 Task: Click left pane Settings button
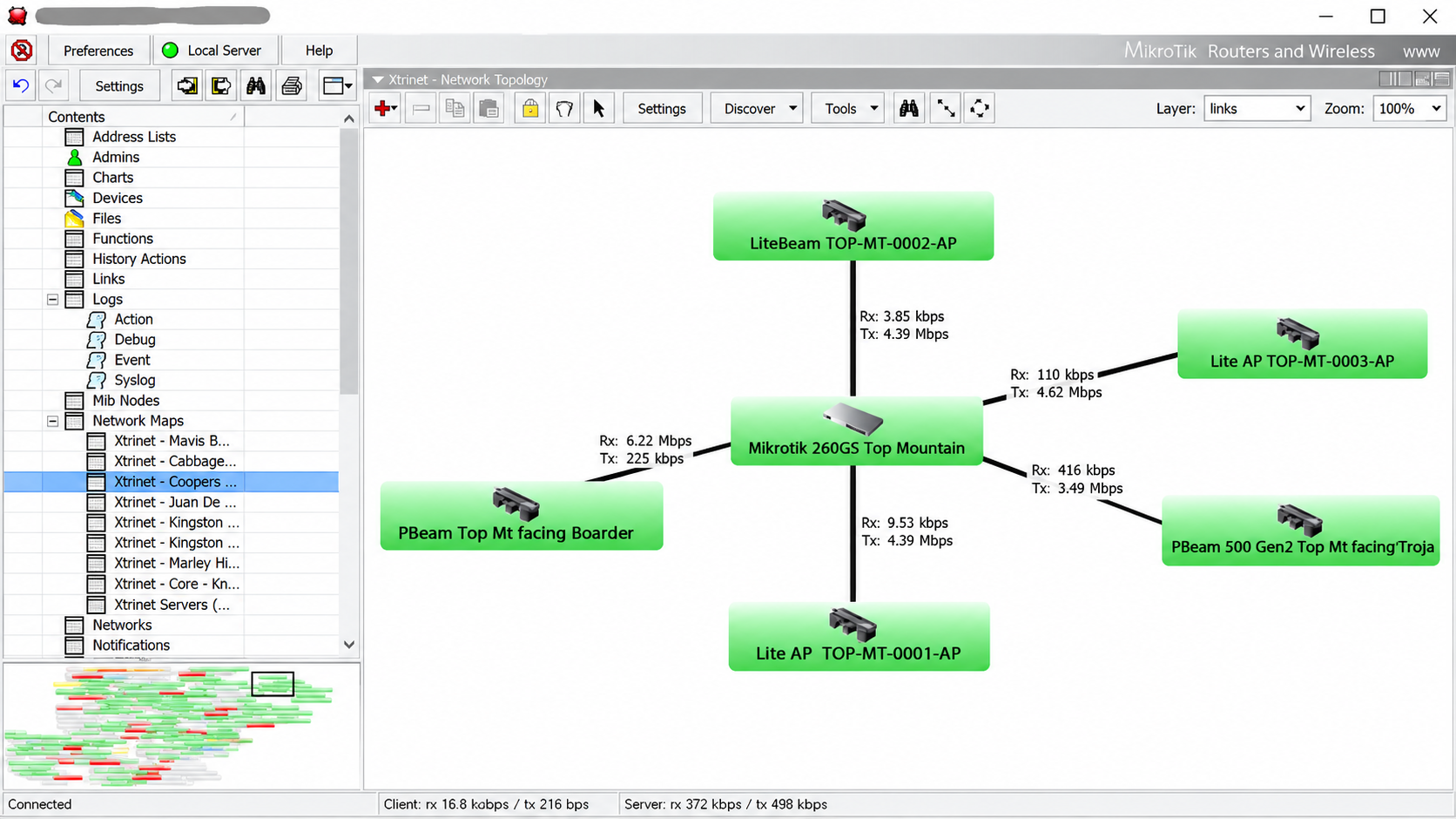119,86
